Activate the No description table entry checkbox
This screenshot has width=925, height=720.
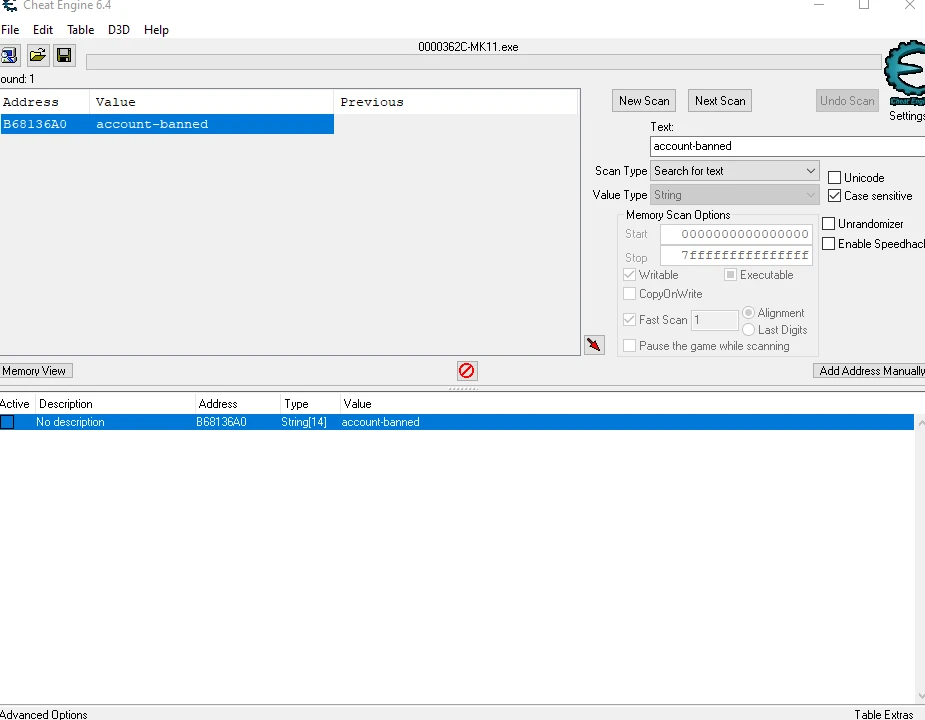[x=7, y=422]
